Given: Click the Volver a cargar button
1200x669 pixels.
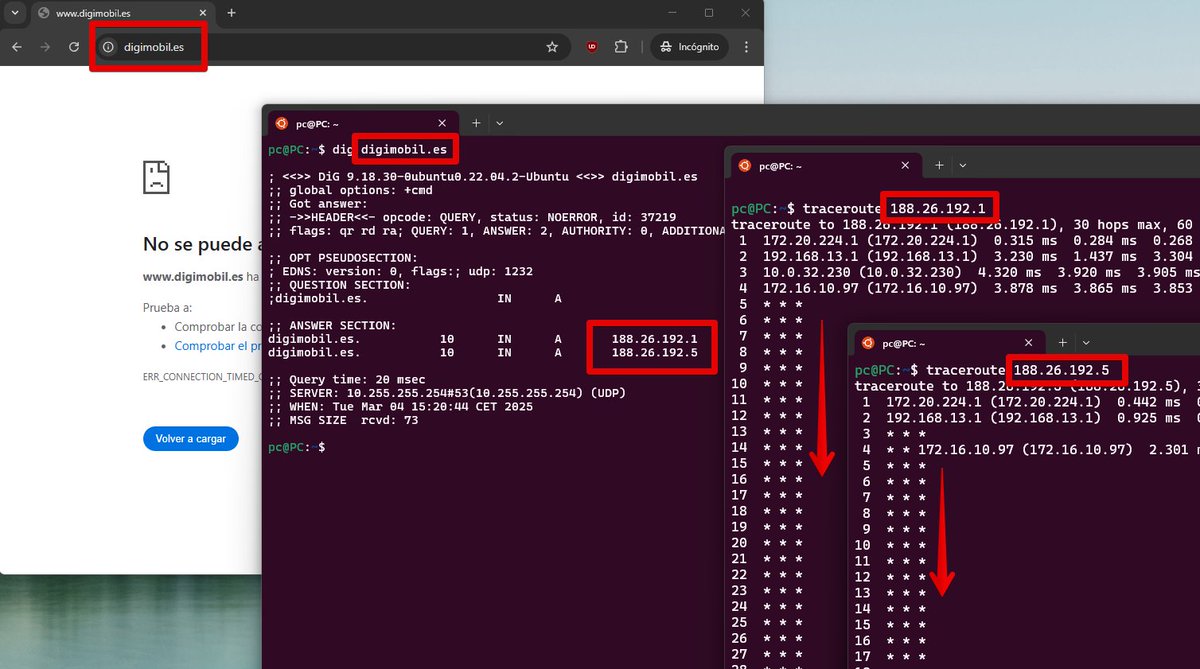Looking at the screenshot, I should coord(190,438).
